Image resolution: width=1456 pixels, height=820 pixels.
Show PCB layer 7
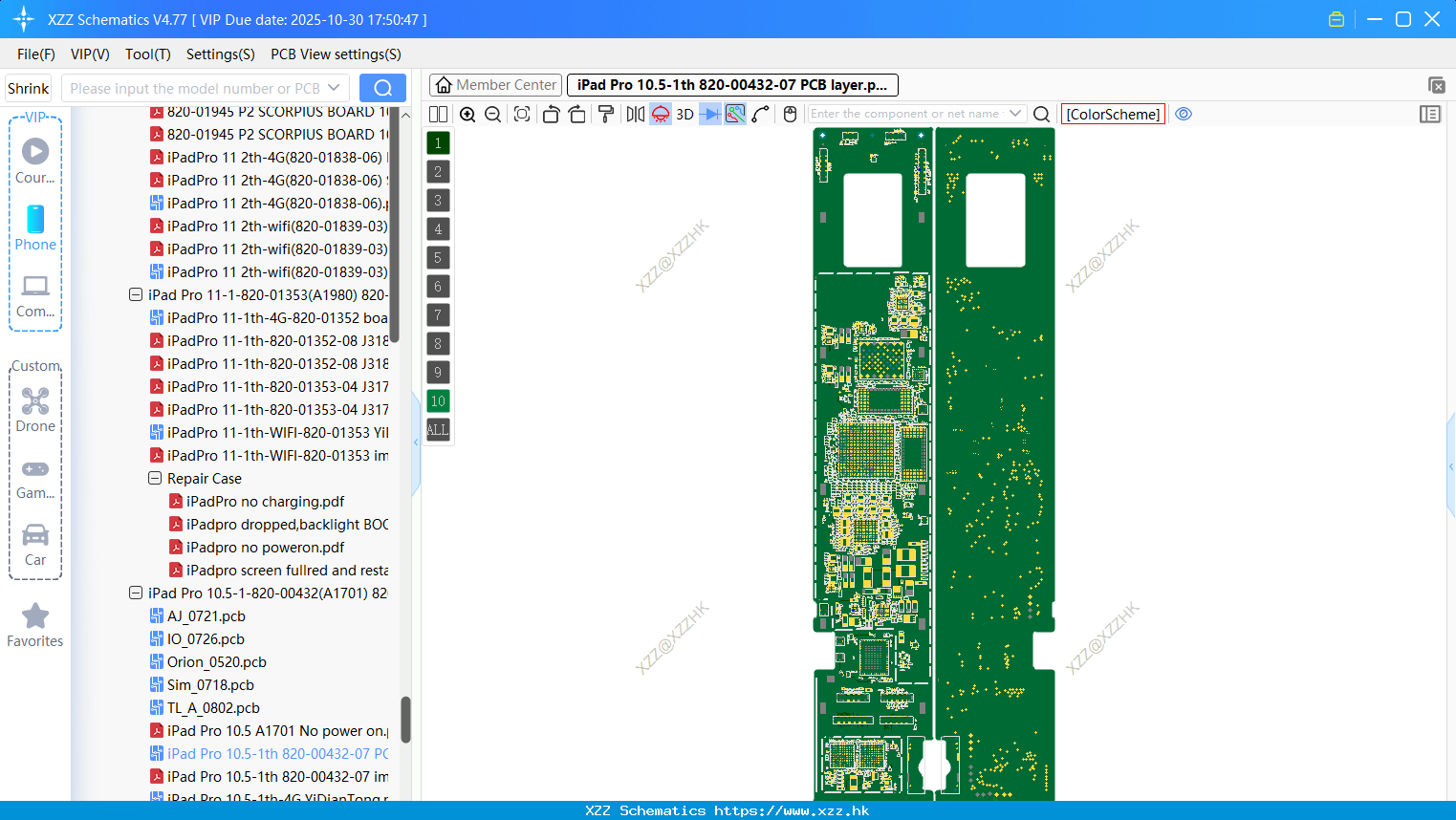point(438,314)
